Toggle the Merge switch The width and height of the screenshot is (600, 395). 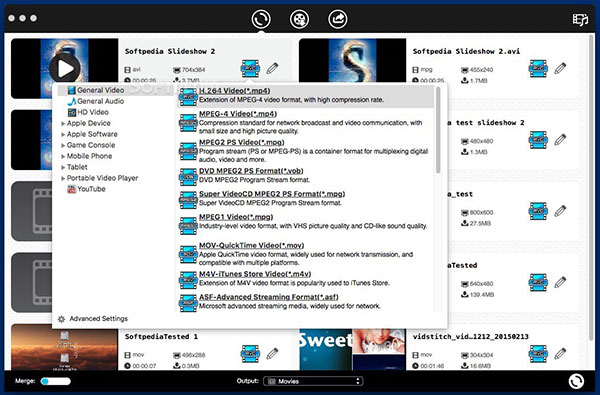click(56, 381)
